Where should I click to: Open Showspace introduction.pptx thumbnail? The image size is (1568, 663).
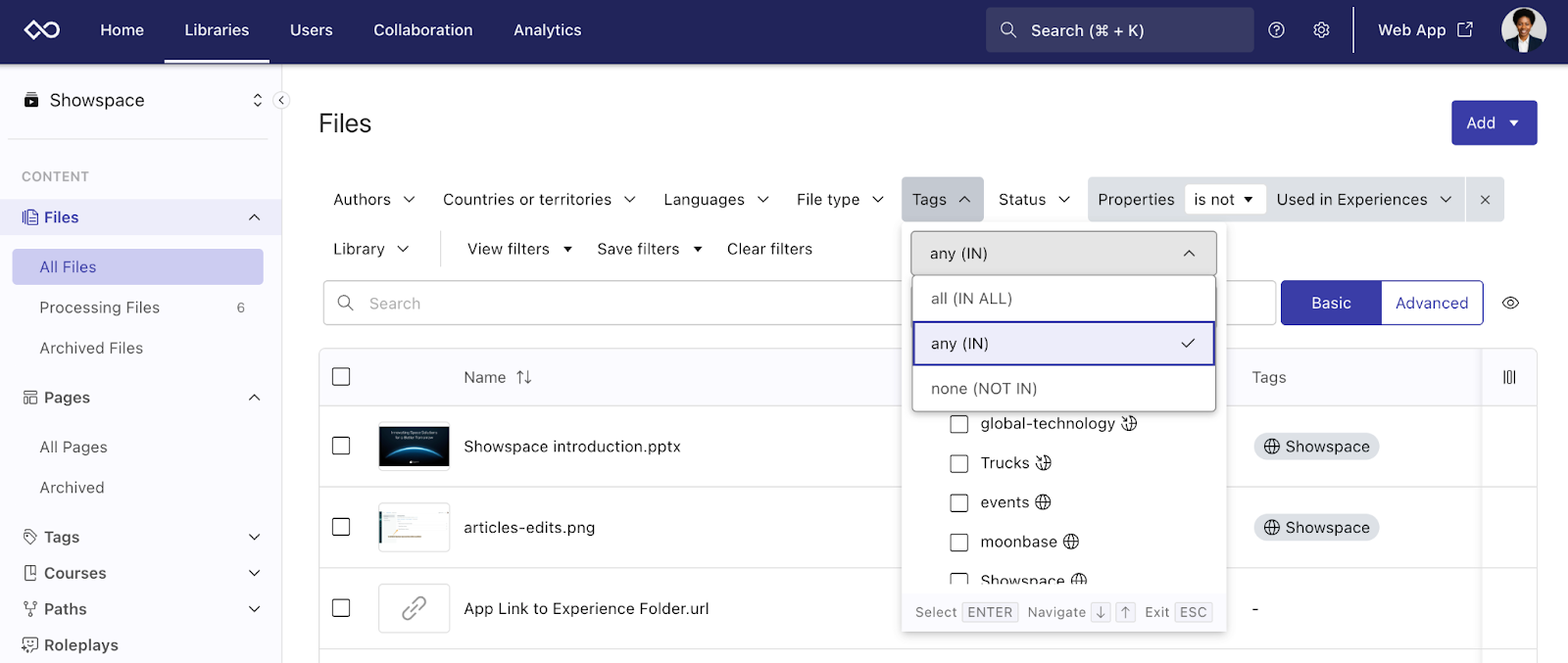coord(414,447)
